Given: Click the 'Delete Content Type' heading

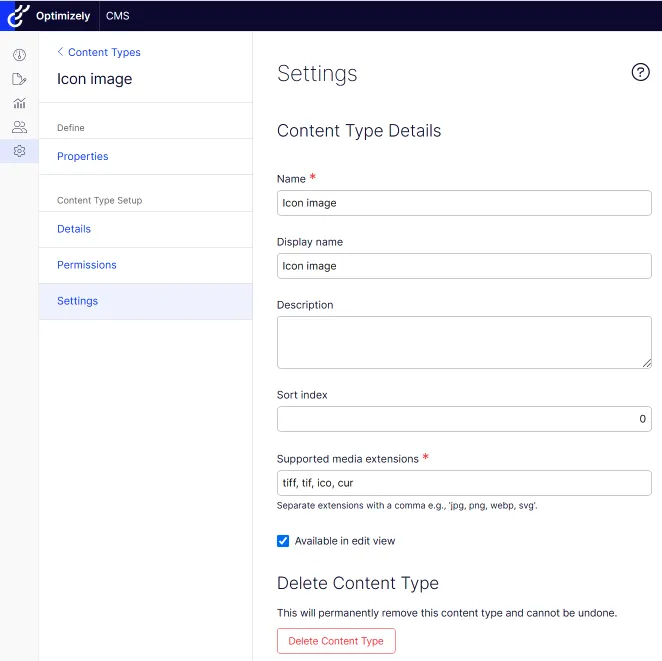Looking at the screenshot, I should (x=358, y=583).
